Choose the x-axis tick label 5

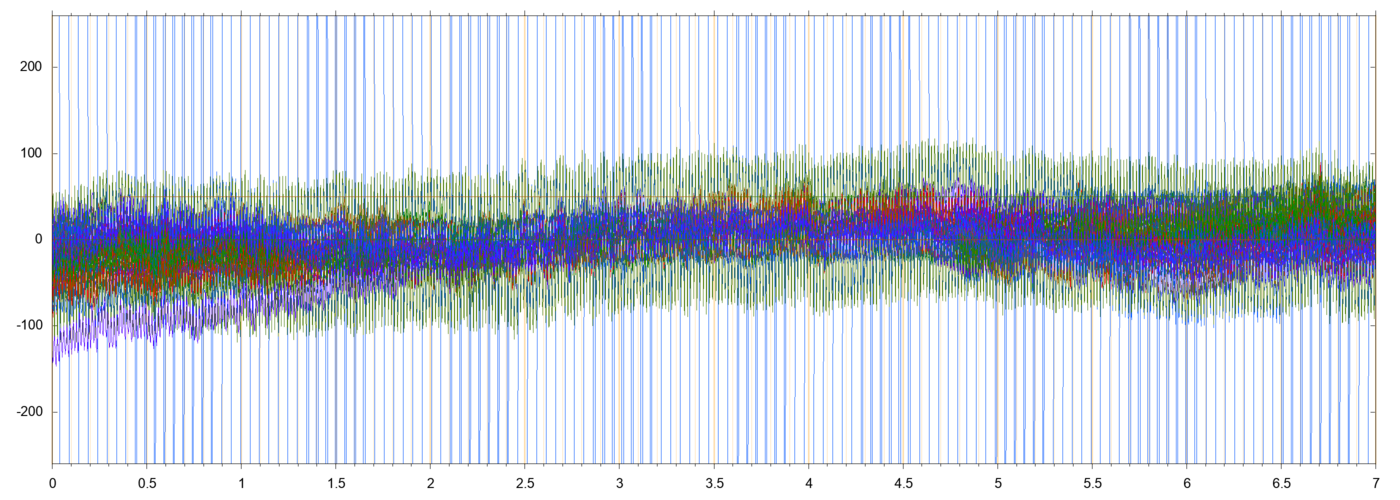997,482
